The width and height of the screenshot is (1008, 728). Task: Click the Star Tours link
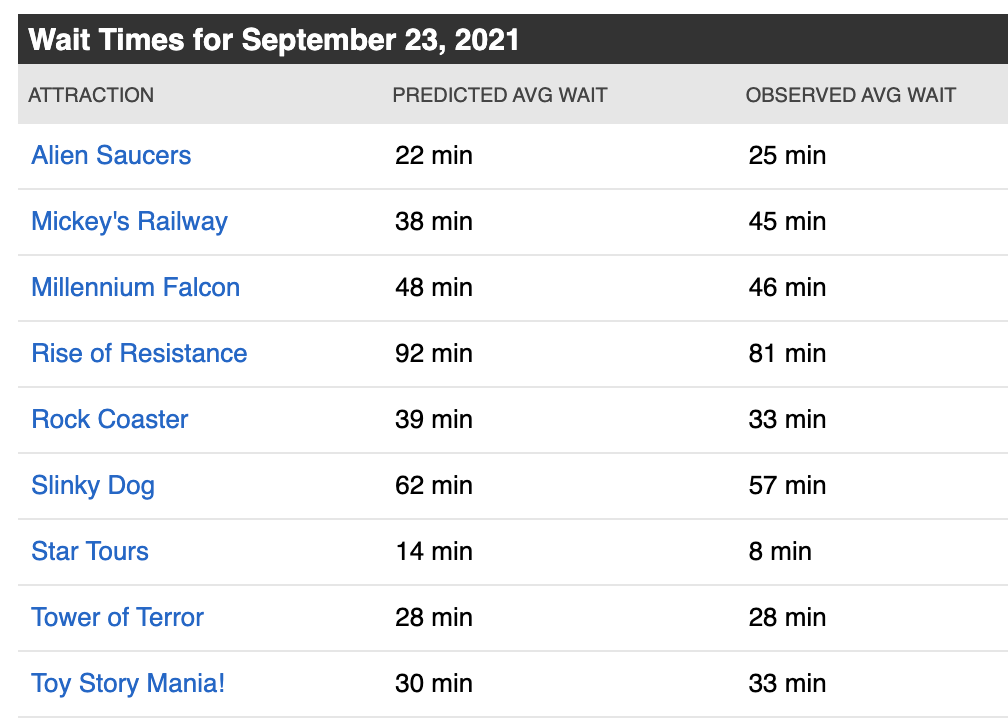(x=90, y=551)
